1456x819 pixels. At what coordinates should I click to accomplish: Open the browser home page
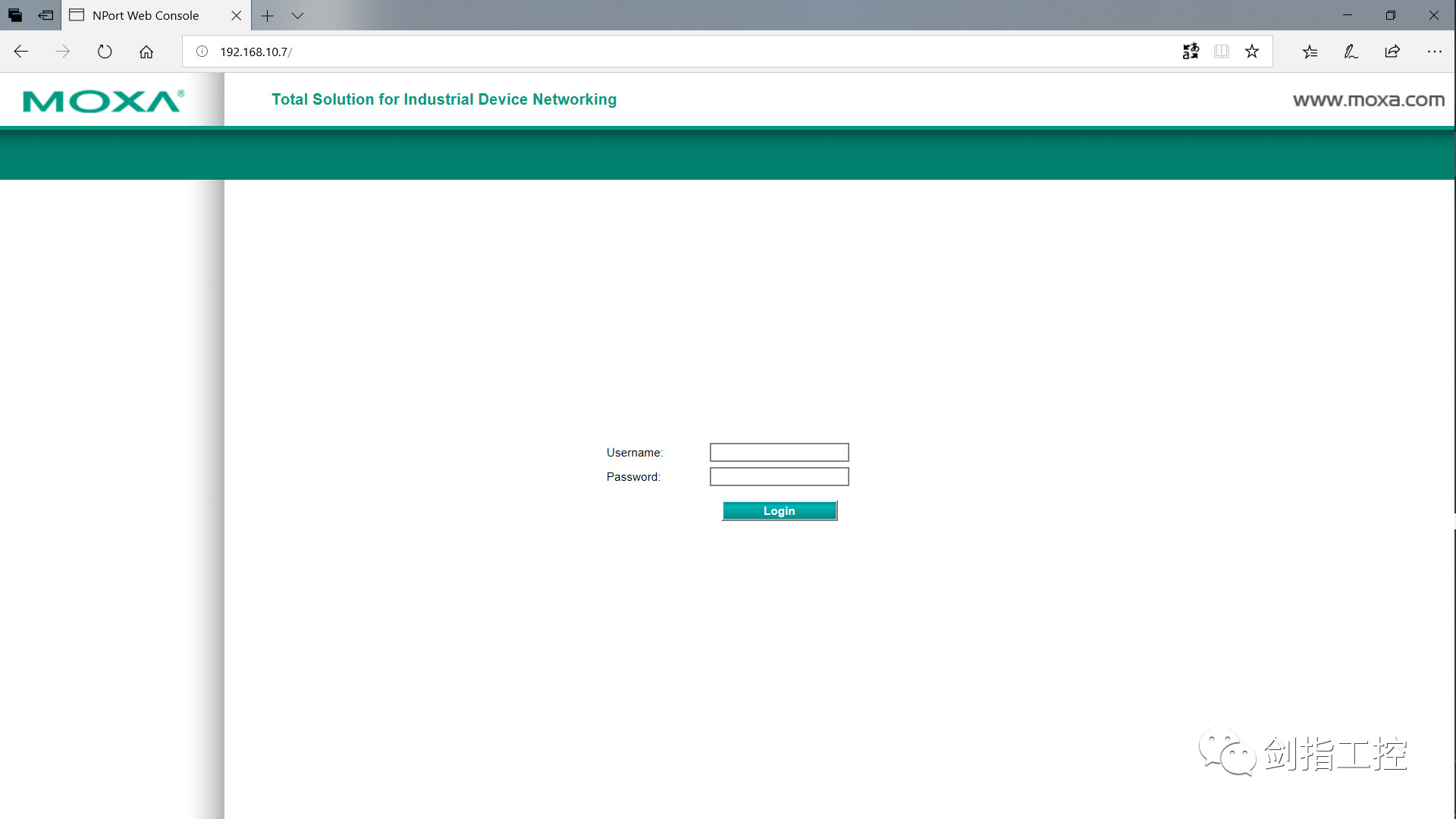point(146,52)
